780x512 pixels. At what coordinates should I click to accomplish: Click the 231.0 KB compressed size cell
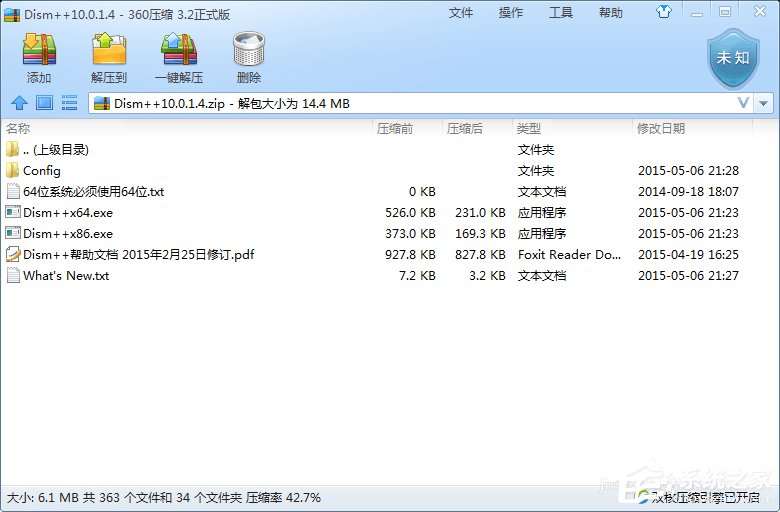coord(480,212)
